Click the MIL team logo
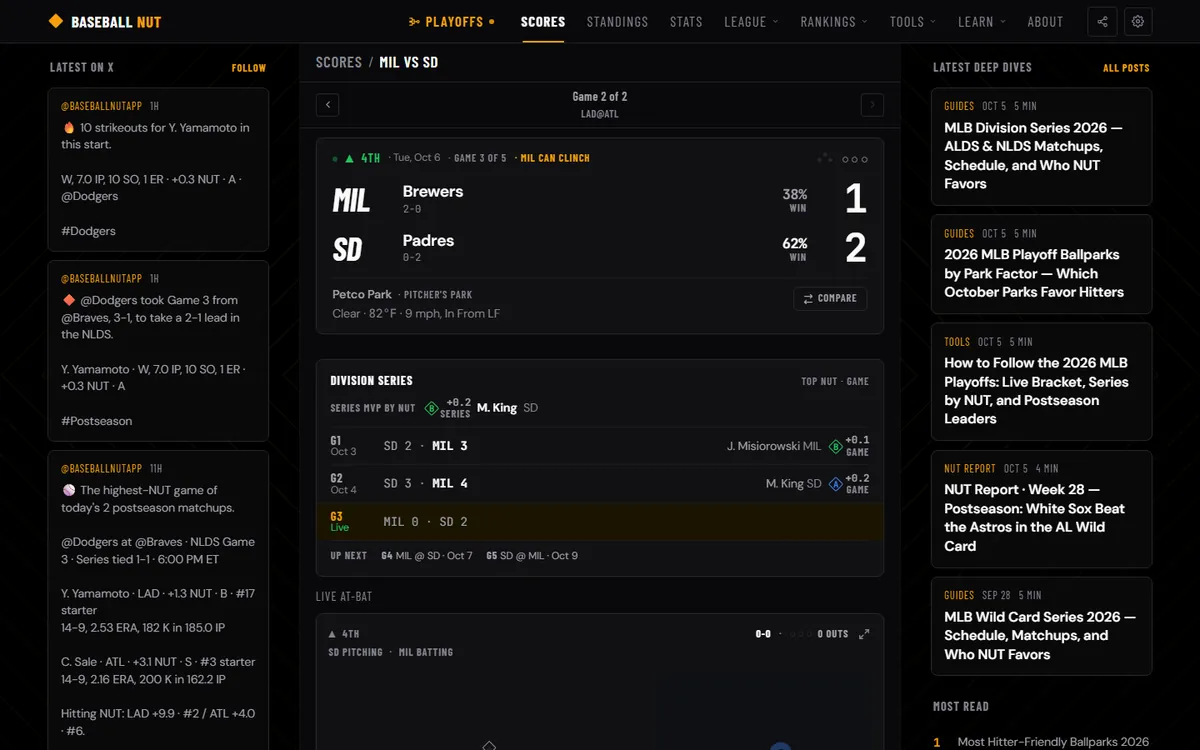 [x=351, y=200]
